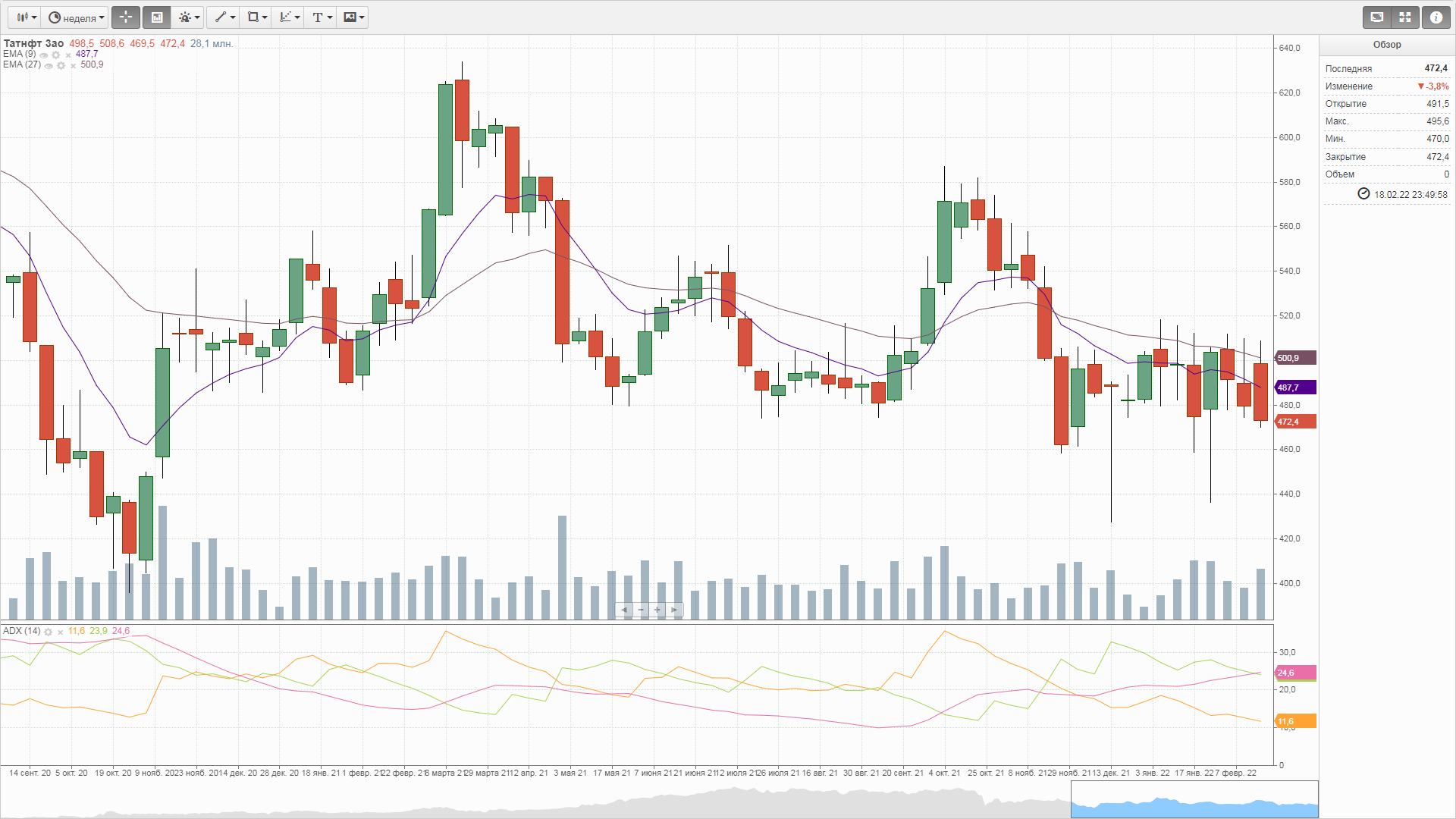Screen dimensions: 1456x819
Task: Click the ADX (14) label
Action: pos(22,631)
